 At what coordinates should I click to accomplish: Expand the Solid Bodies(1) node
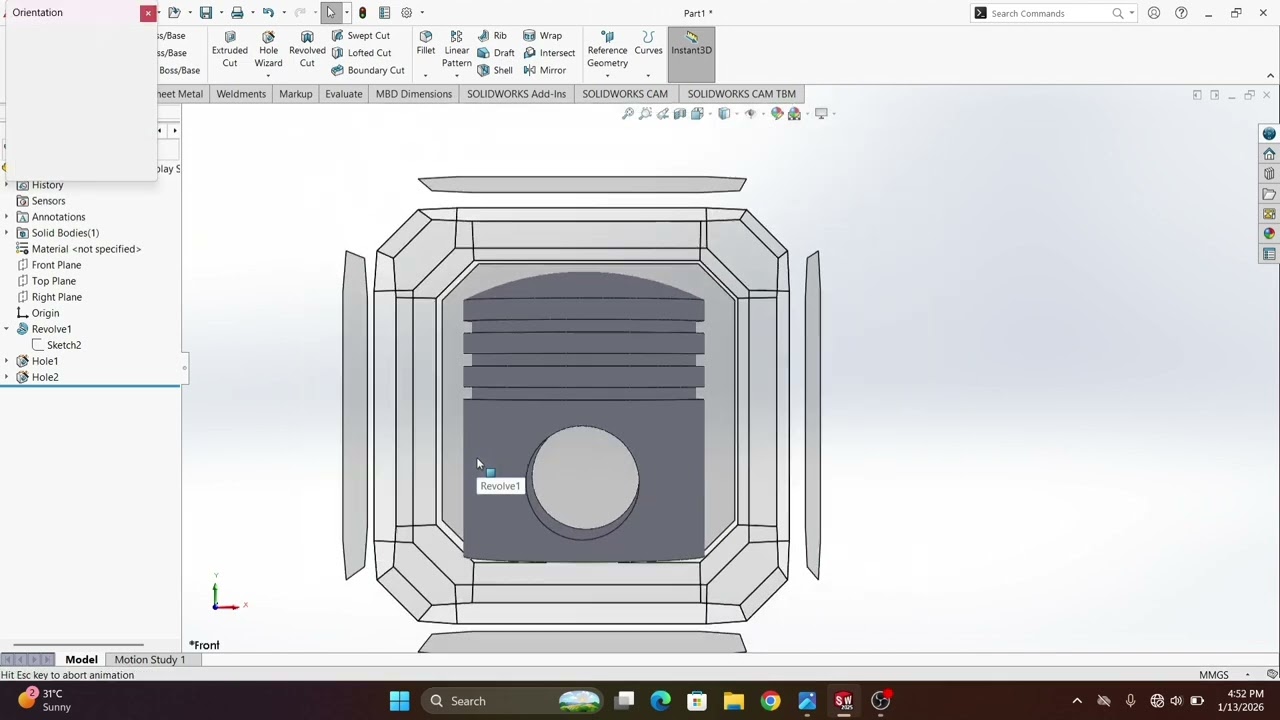click(7, 233)
